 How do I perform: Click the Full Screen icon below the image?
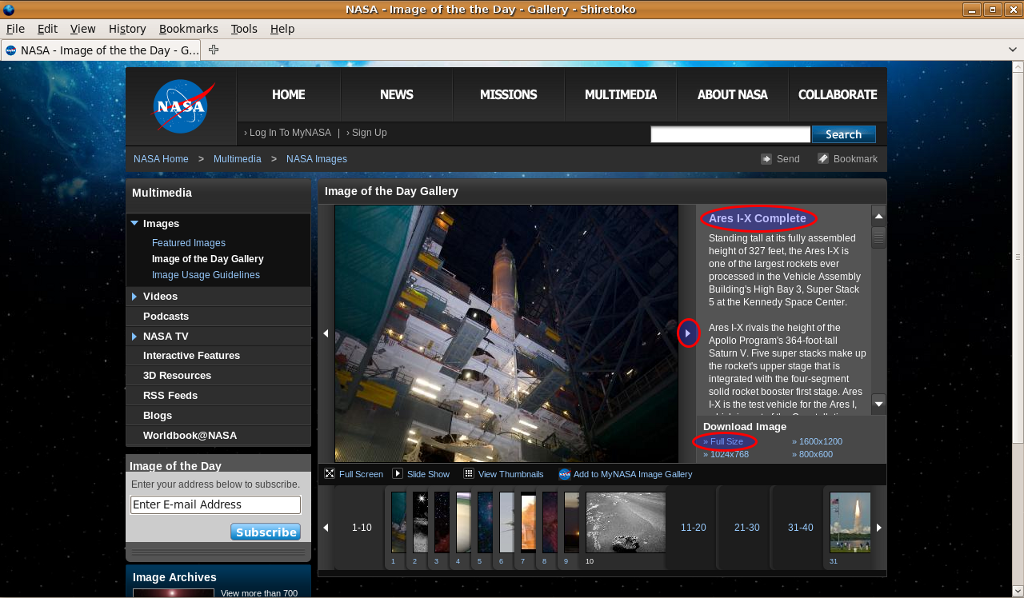click(x=330, y=474)
